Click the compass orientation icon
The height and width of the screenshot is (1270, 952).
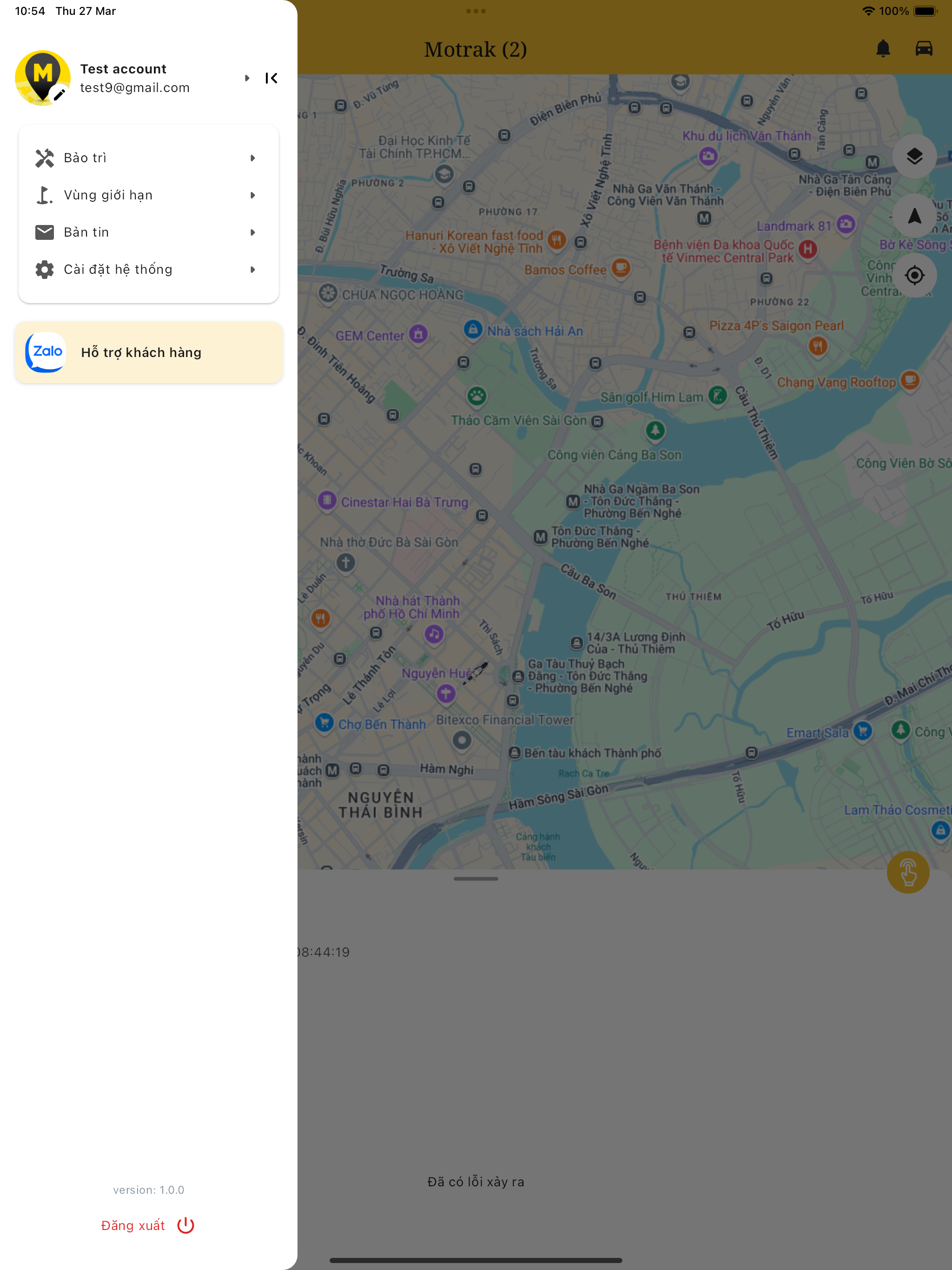pos(914,215)
